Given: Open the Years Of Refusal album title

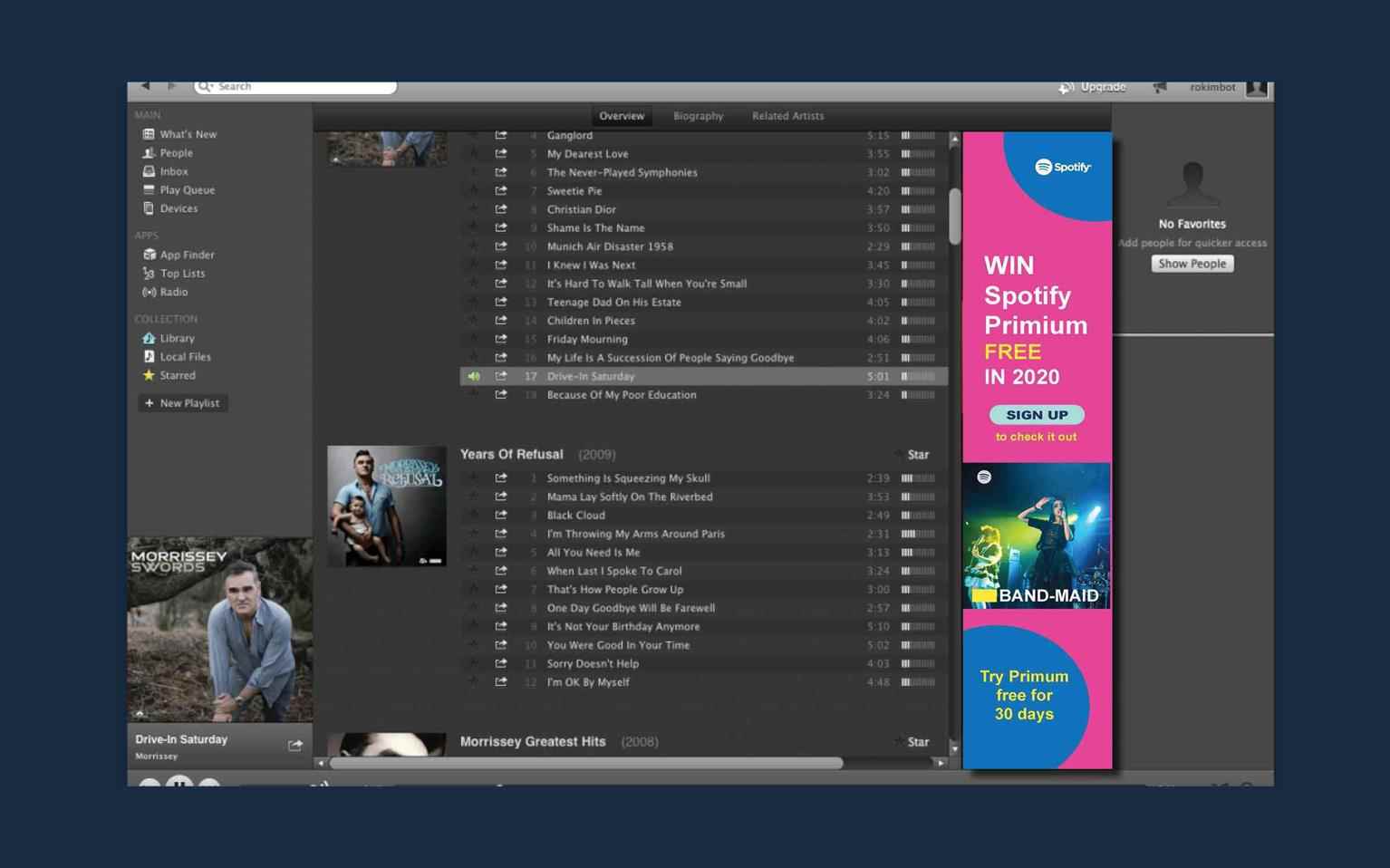Looking at the screenshot, I should [511, 454].
